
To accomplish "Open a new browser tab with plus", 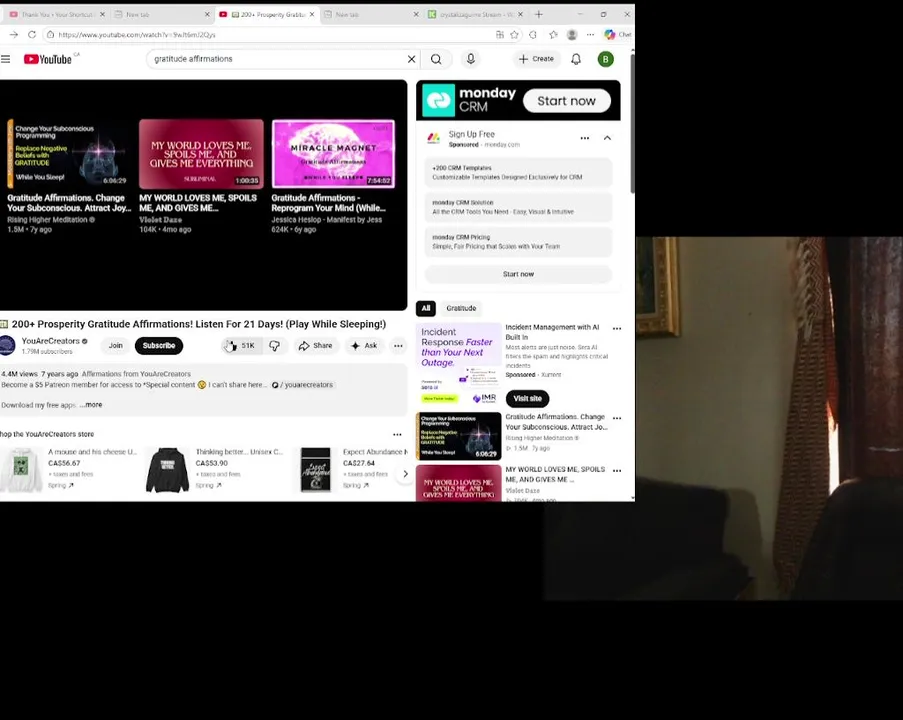I will pyautogui.click(x=538, y=14).
